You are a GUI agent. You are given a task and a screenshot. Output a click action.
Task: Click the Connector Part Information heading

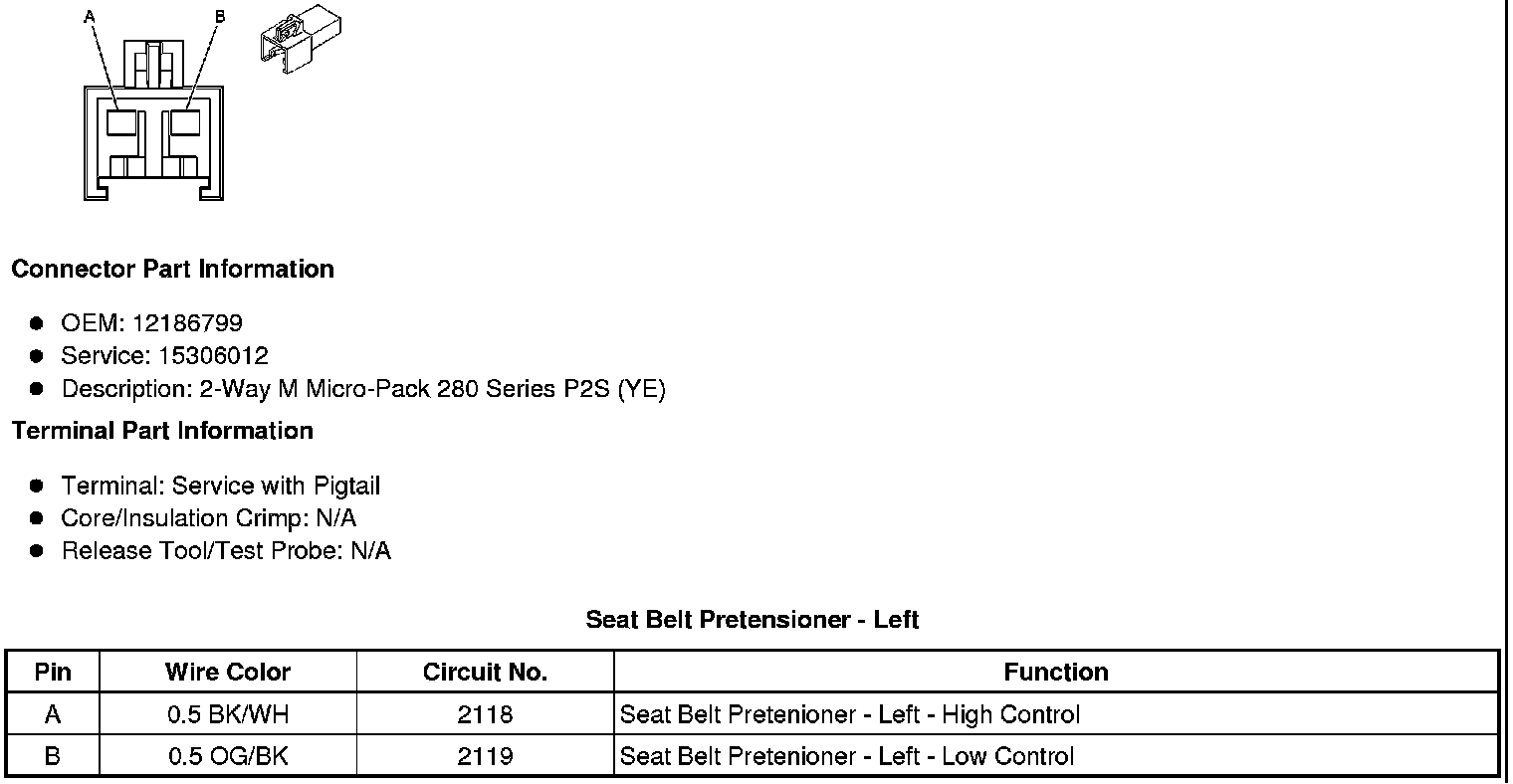click(172, 270)
